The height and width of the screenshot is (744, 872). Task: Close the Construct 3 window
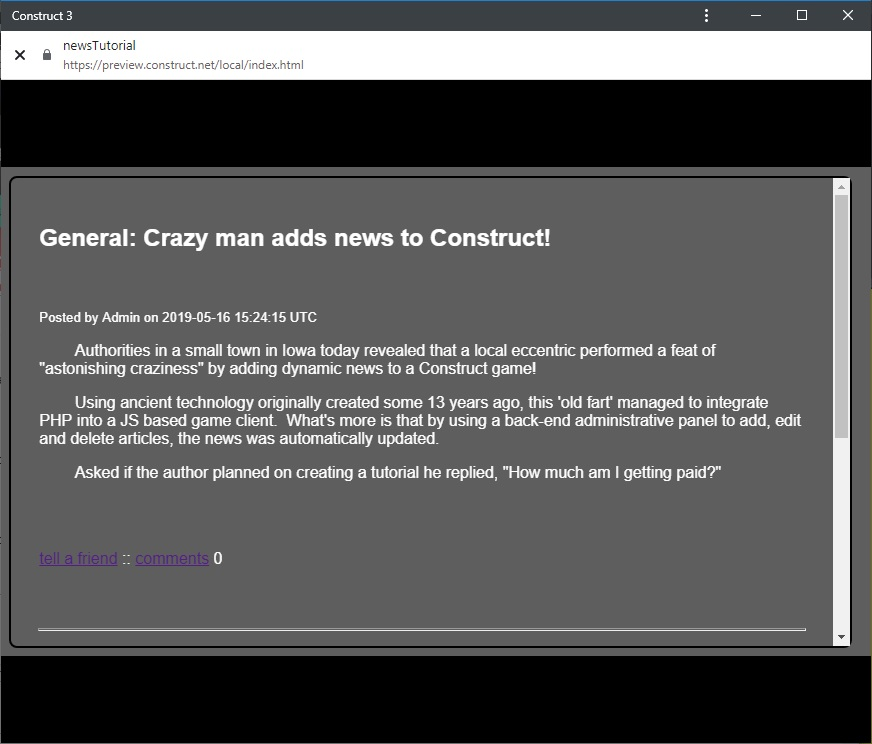tap(848, 15)
